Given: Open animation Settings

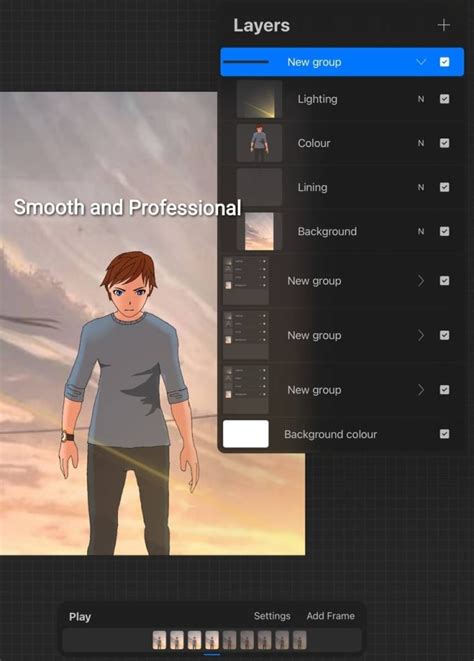Looking at the screenshot, I should [272, 616].
